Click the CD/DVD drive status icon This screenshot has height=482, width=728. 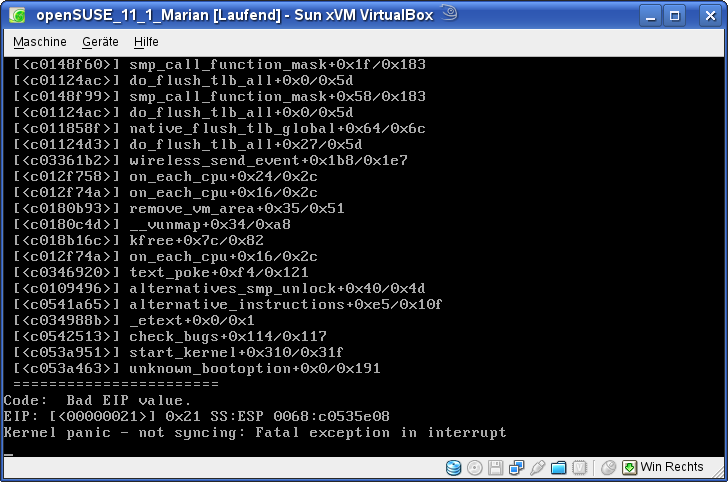click(474, 467)
